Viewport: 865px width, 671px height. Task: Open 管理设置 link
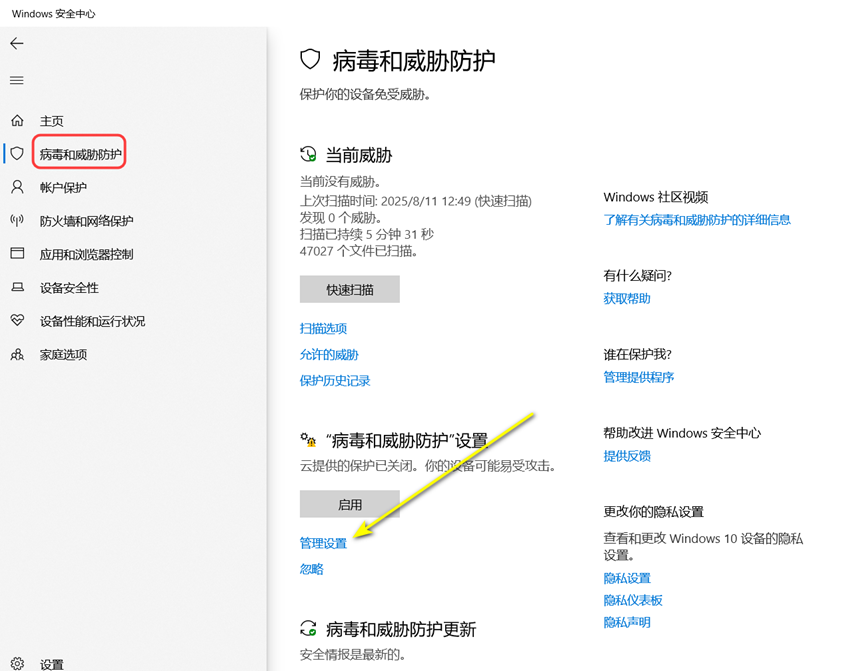click(323, 543)
